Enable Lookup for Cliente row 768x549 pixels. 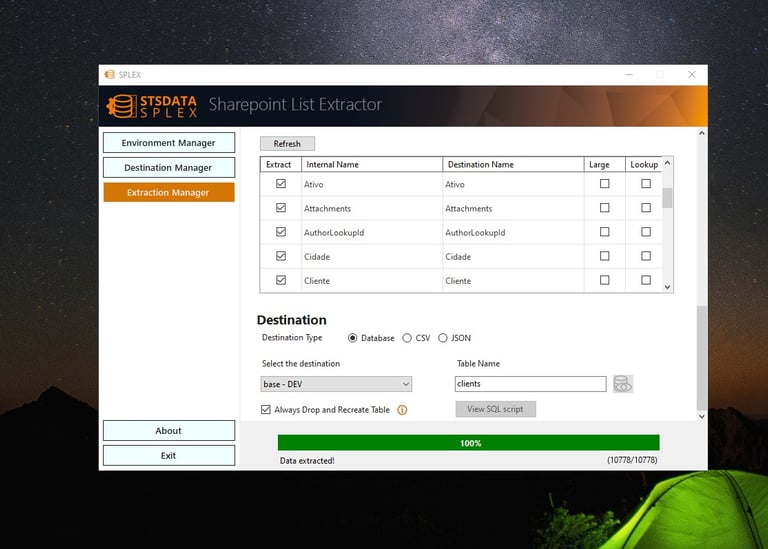click(646, 280)
